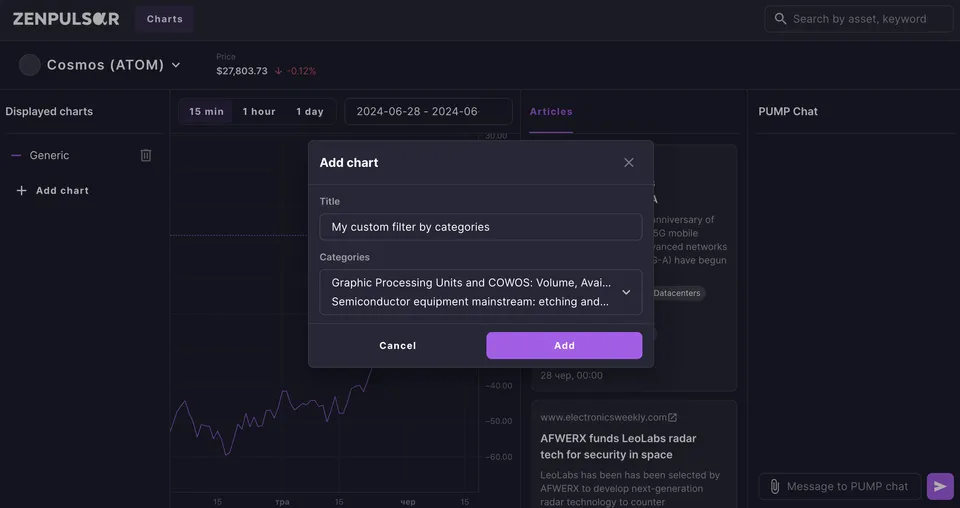This screenshot has width=960, height=508.
Task: Open the Articles tab
Action: (x=551, y=111)
